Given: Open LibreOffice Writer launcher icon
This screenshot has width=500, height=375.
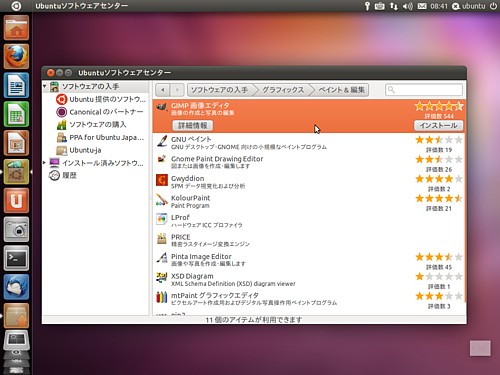Looking at the screenshot, I should point(16,85).
